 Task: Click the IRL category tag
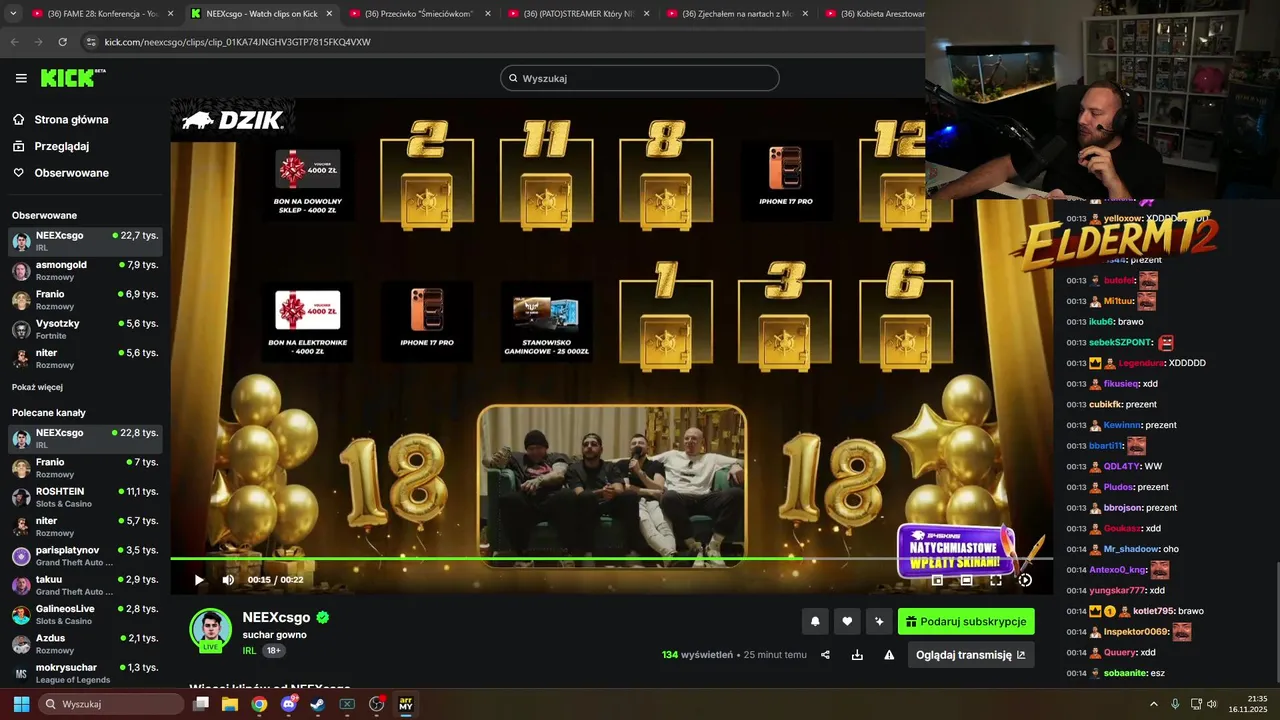point(250,650)
